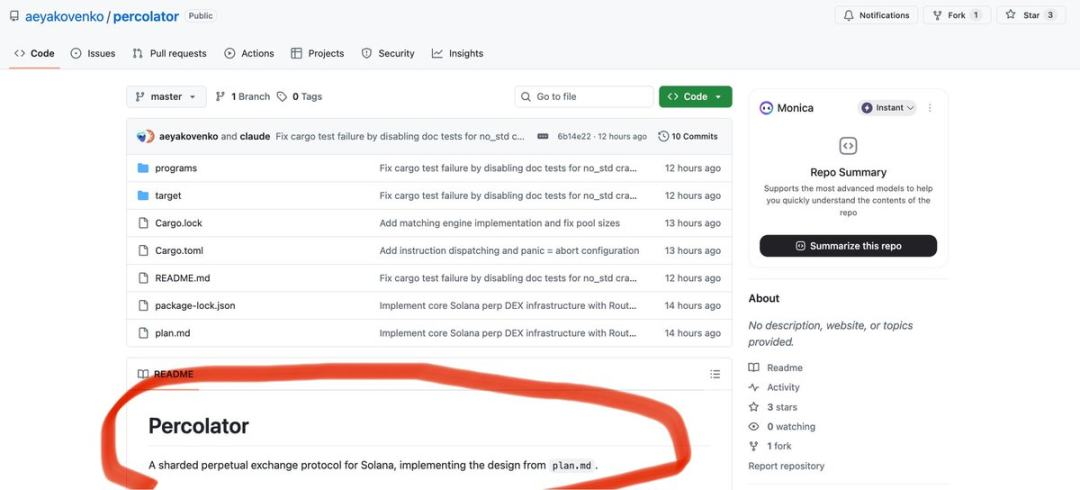Switch to the Issues tab
This screenshot has height=490, width=1080.
point(93,53)
